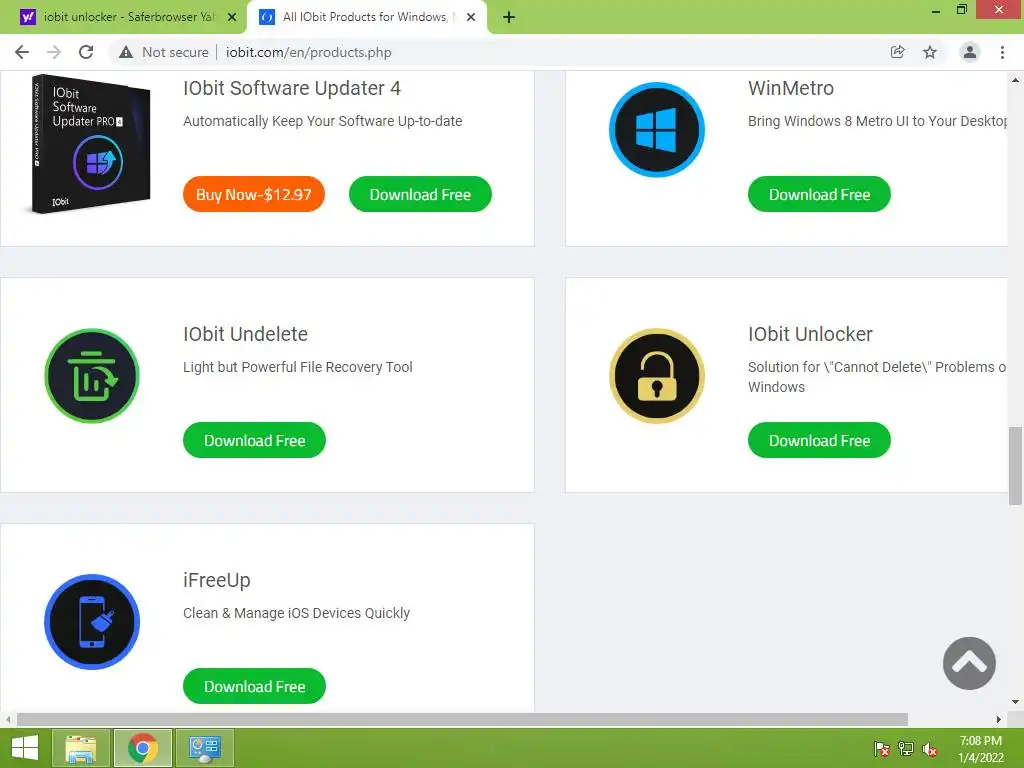The width and height of the screenshot is (1024, 768).
Task: Click the WinMetro Windows logo icon
Action: 656,129
